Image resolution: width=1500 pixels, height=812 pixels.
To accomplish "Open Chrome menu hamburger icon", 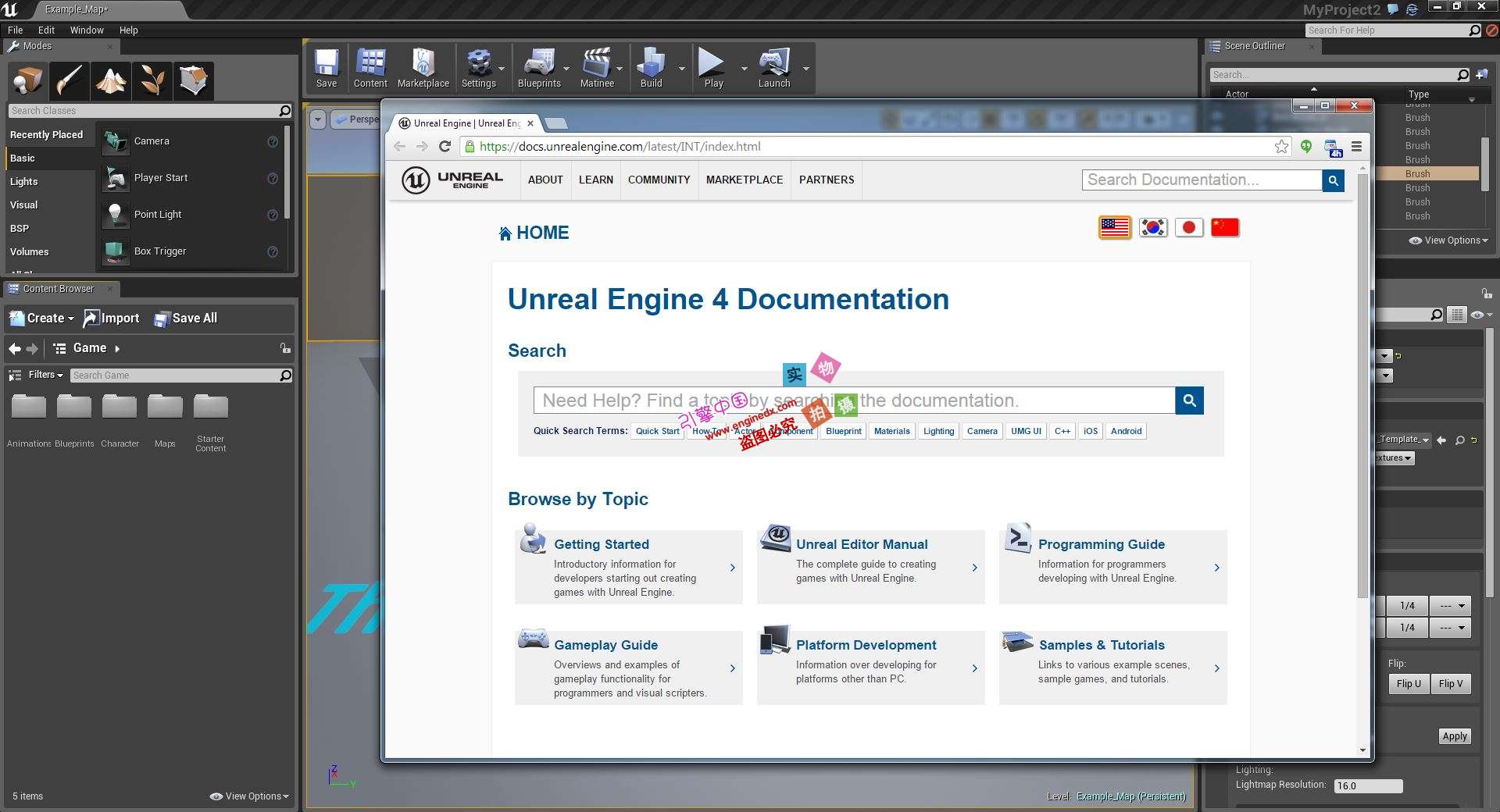I will [x=1356, y=146].
